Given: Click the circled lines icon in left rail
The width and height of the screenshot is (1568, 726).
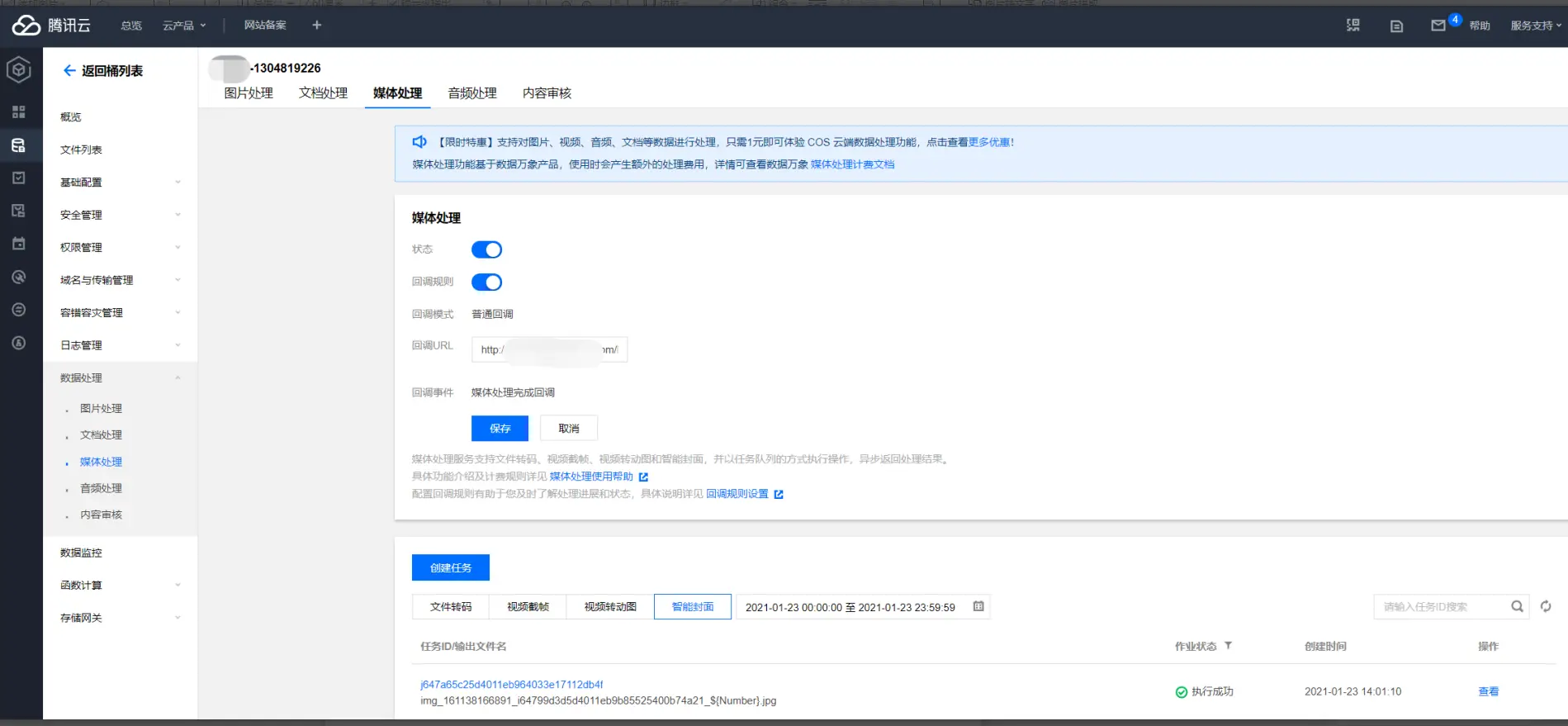Looking at the screenshot, I should (19, 310).
